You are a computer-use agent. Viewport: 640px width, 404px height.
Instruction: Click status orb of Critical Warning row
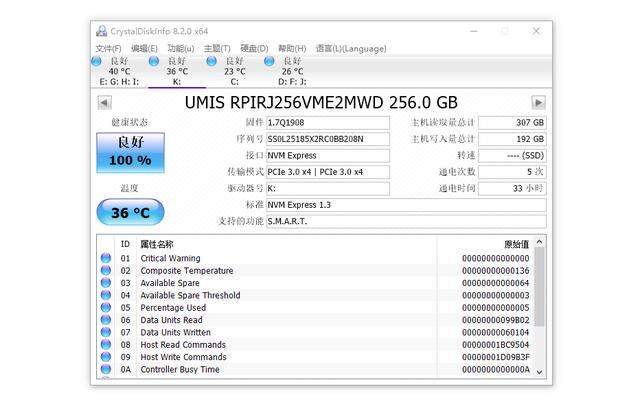[106, 258]
